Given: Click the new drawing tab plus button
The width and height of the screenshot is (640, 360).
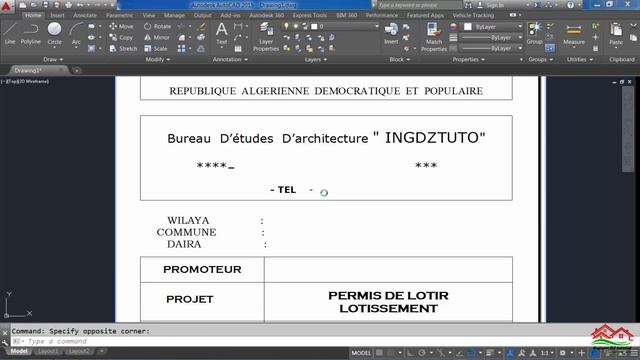Looking at the screenshot, I should pos(76,70).
